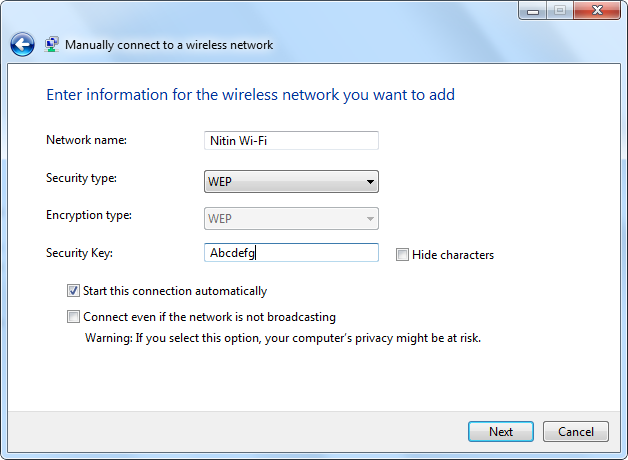Viewport: 628px width, 460px height.
Task: Click the wireless network icon in title bar
Action: click(x=52, y=44)
